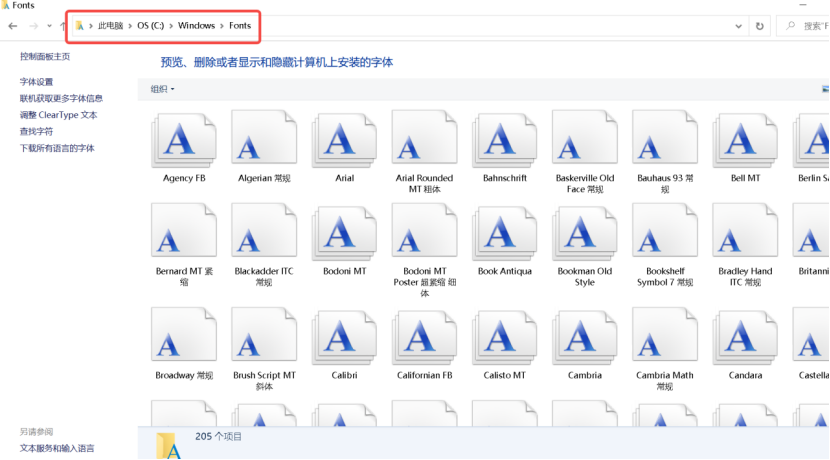The height and width of the screenshot is (460, 830).
Task: Select the Britannic font icon
Action: 811,231
